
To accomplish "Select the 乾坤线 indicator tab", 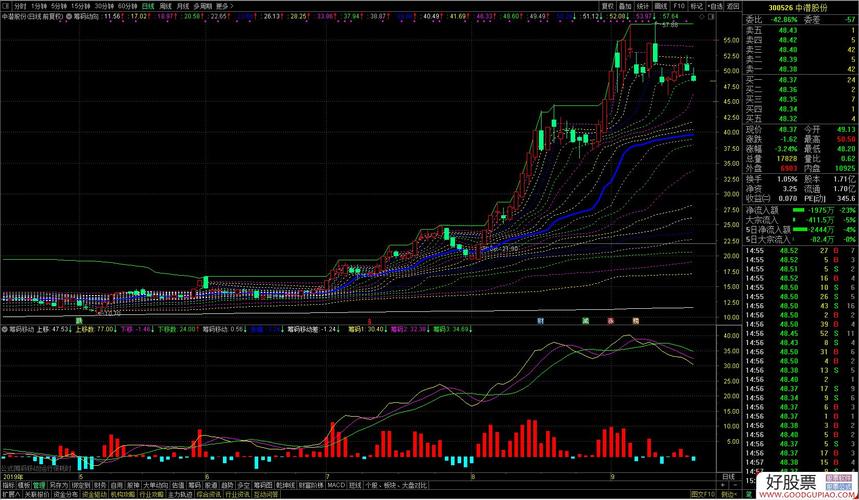I will 285,485.
